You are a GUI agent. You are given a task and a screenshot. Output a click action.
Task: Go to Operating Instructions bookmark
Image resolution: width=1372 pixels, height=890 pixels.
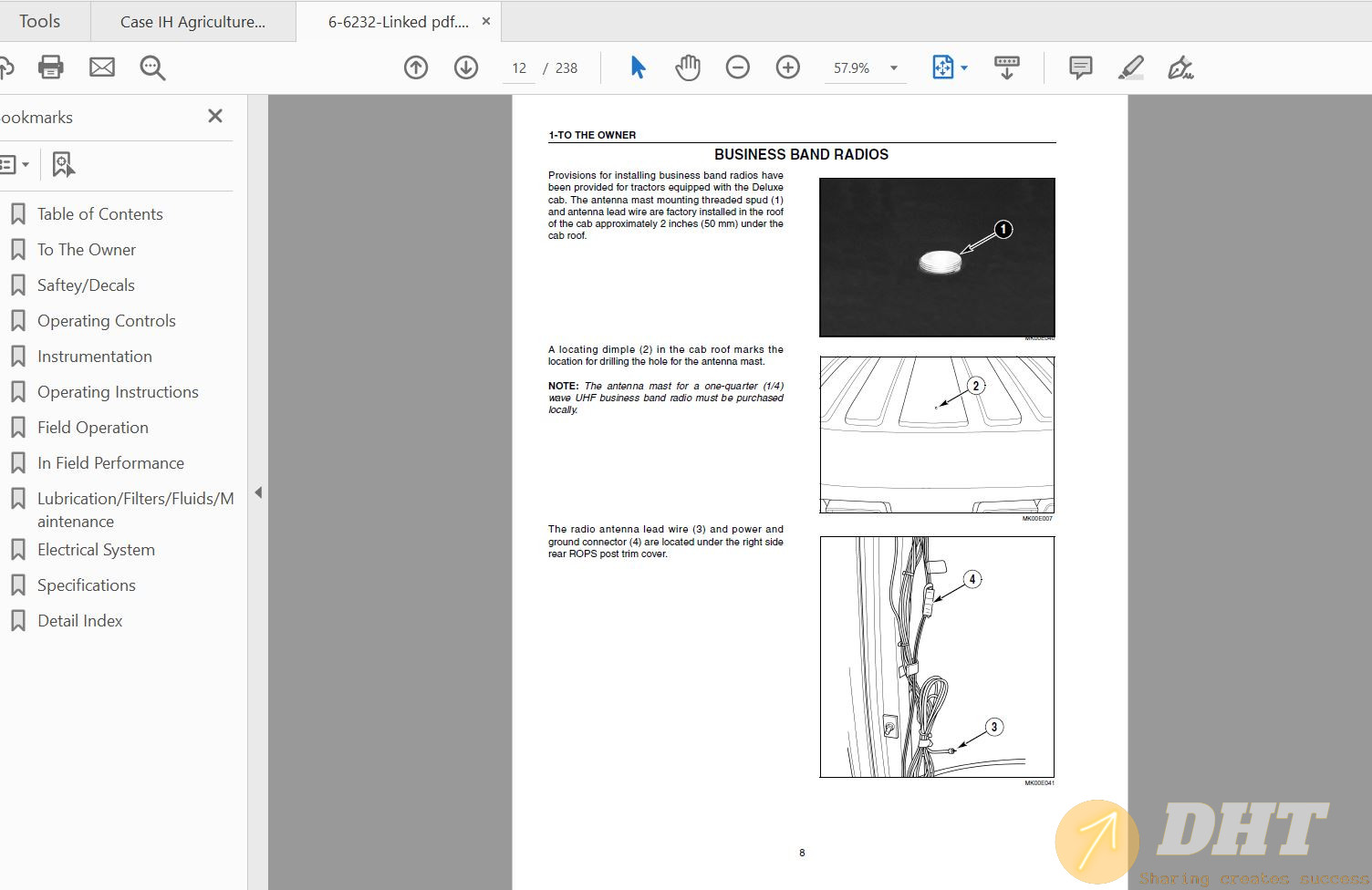pyautogui.click(x=118, y=392)
